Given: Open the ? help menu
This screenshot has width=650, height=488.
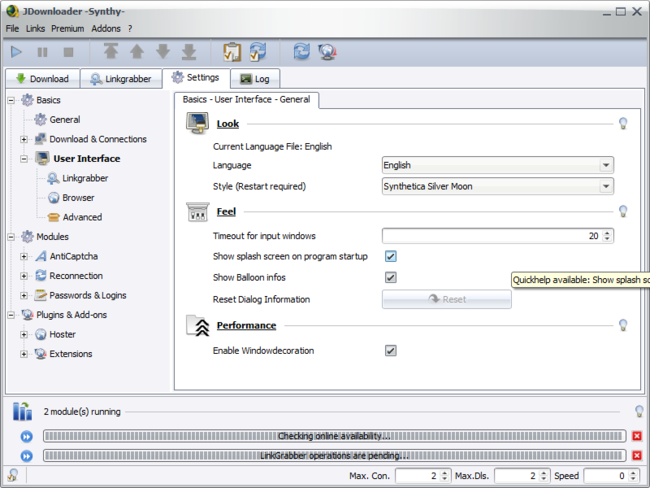Looking at the screenshot, I should (130, 29).
